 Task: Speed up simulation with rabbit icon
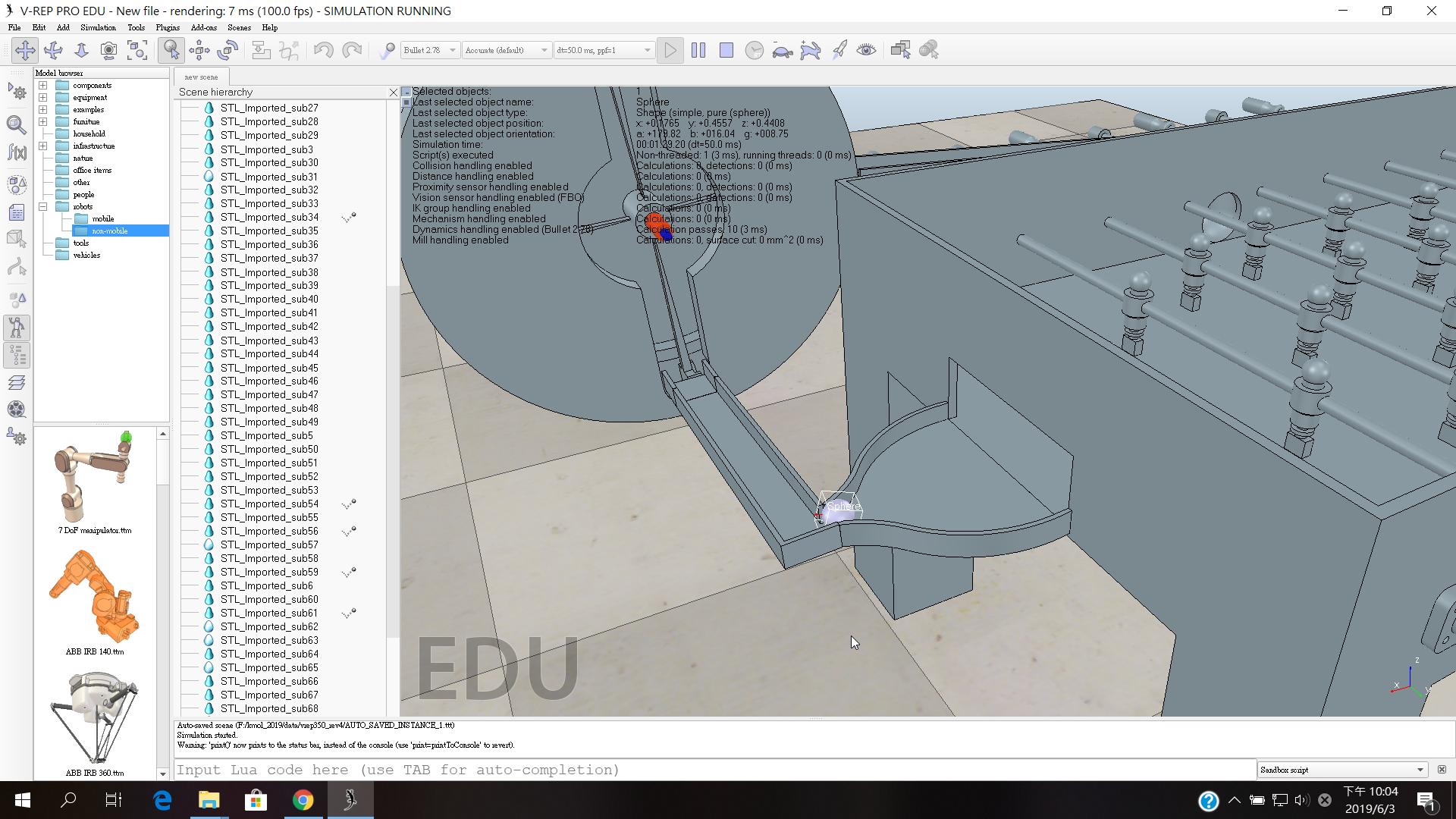pyautogui.click(x=811, y=50)
